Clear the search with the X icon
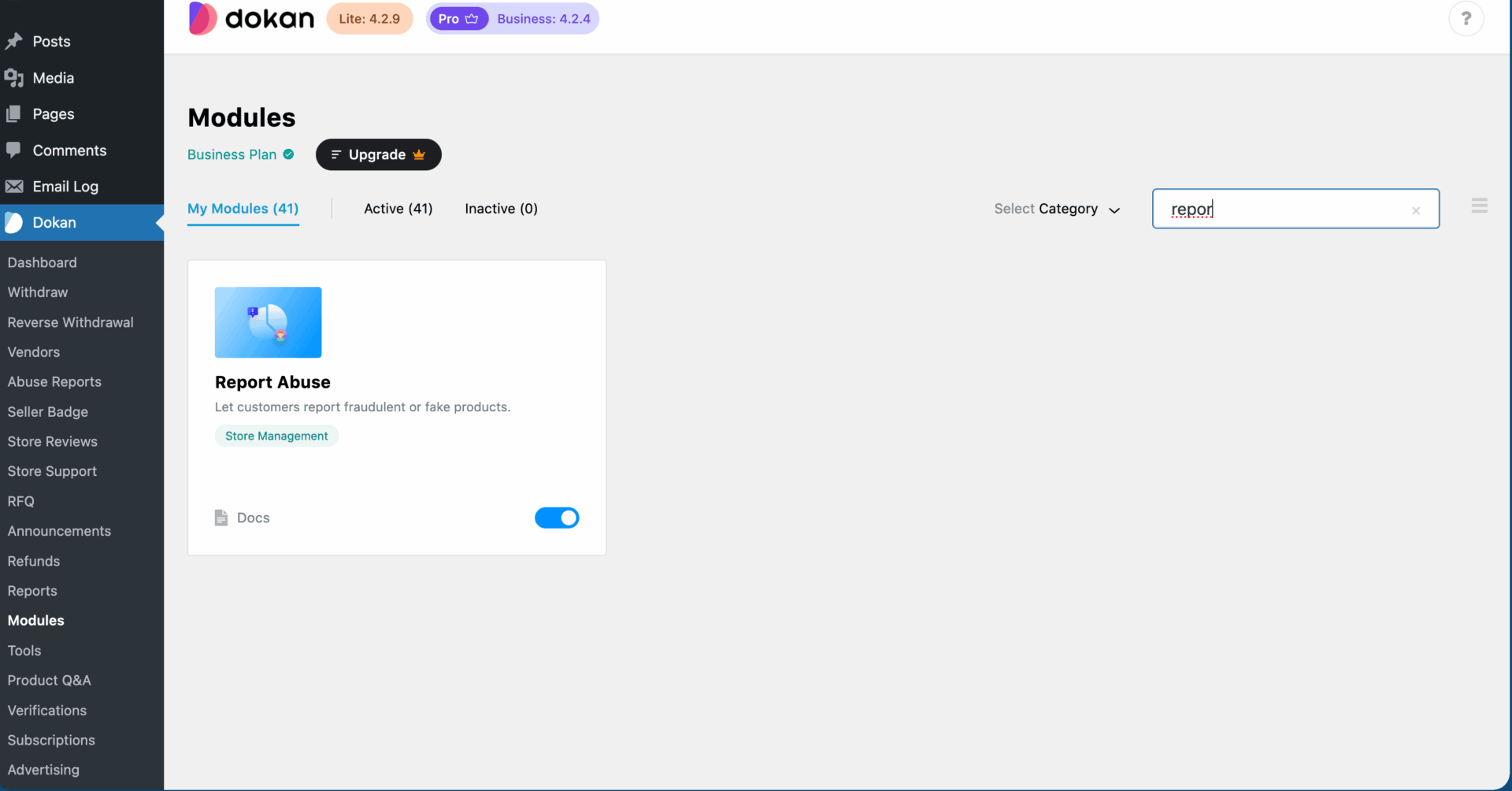The image size is (1512, 791). [x=1417, y=210]
